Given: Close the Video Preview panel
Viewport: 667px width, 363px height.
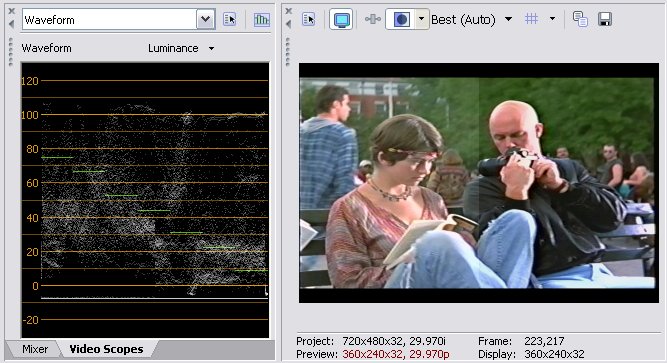Looking at the screenshot, I should point(288,11).
